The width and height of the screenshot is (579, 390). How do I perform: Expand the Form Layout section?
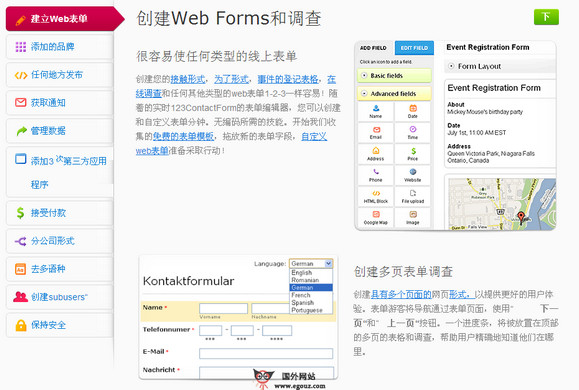pos(500,66)
